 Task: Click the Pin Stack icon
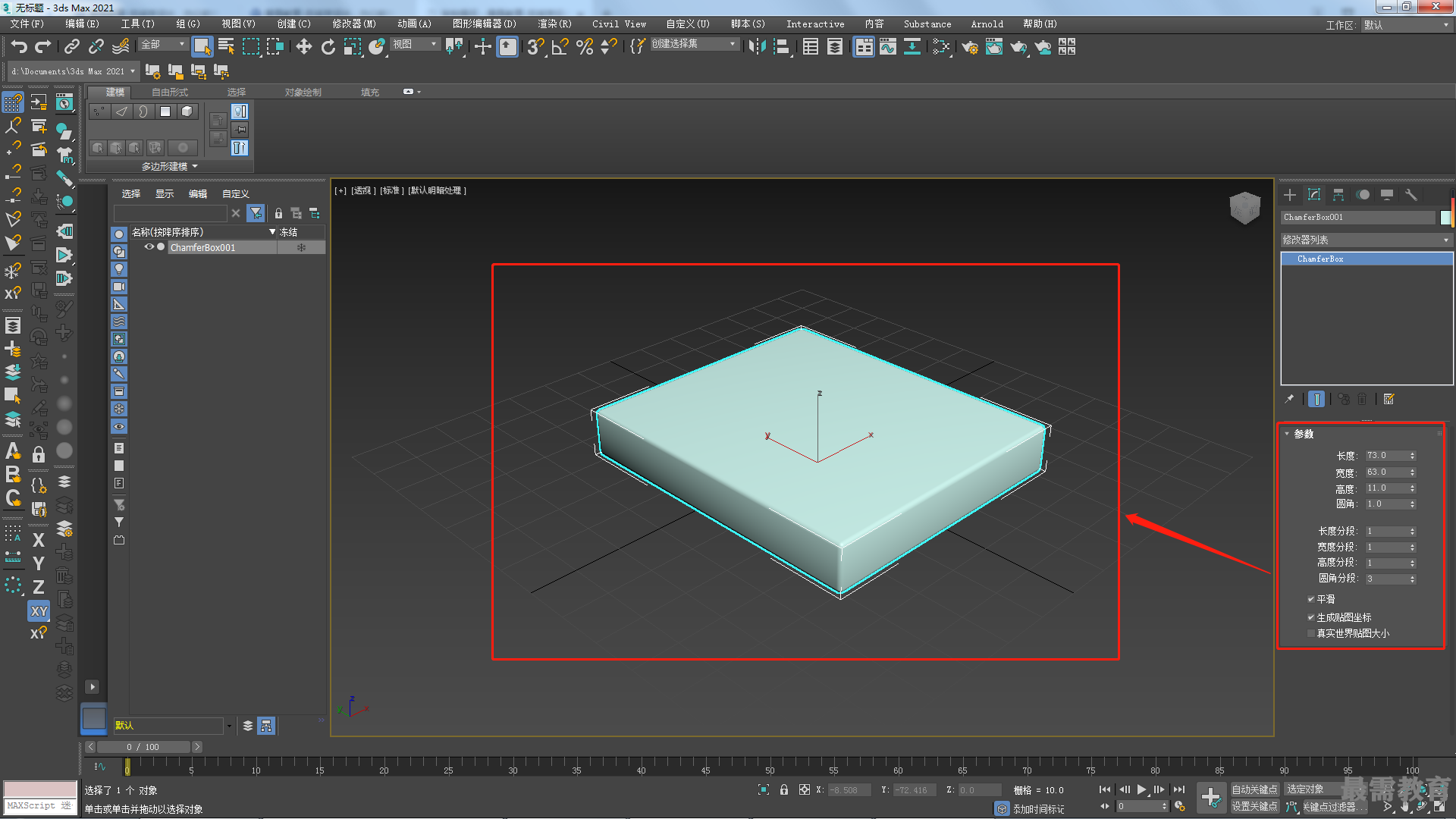tap(1289, 399)
